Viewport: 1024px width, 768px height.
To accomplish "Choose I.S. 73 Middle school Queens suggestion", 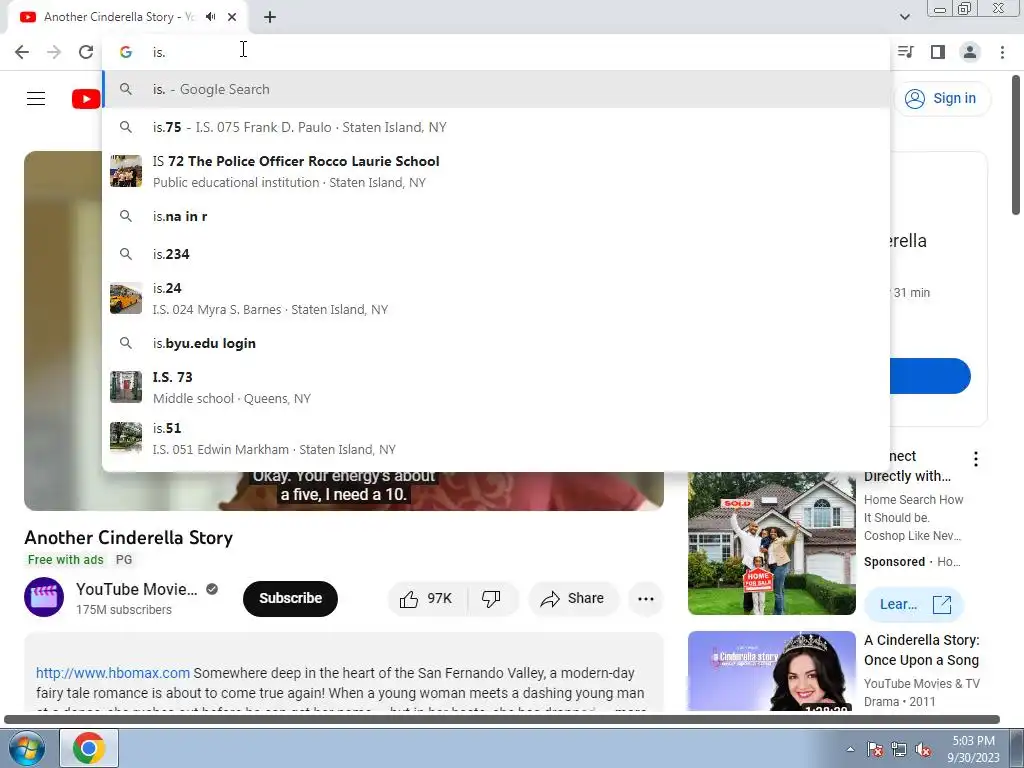I will coord(496,387).
